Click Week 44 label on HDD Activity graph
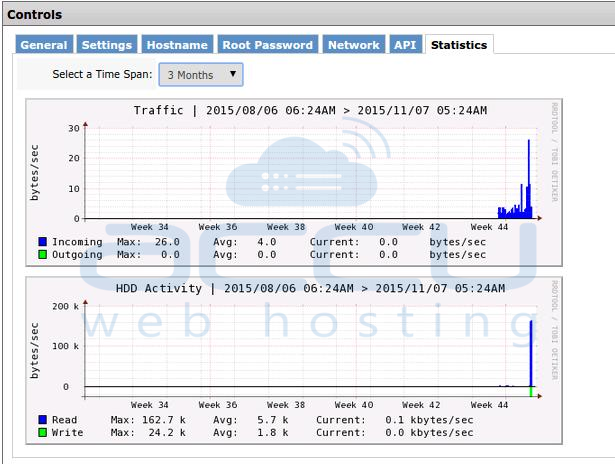Image resolution: width=615 pixels, height=464 pixels. point(489,405)
